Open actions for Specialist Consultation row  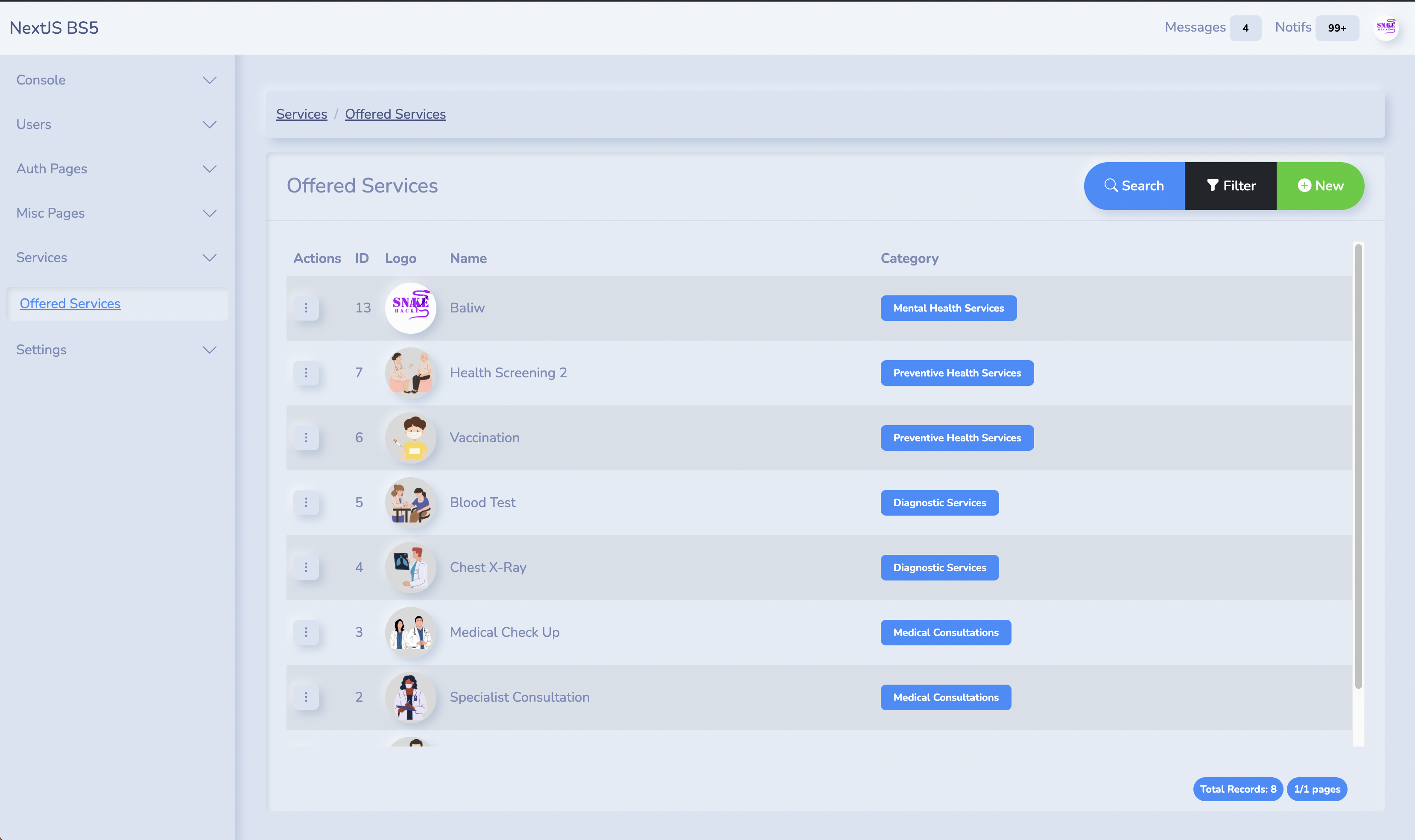click(306, 697)
